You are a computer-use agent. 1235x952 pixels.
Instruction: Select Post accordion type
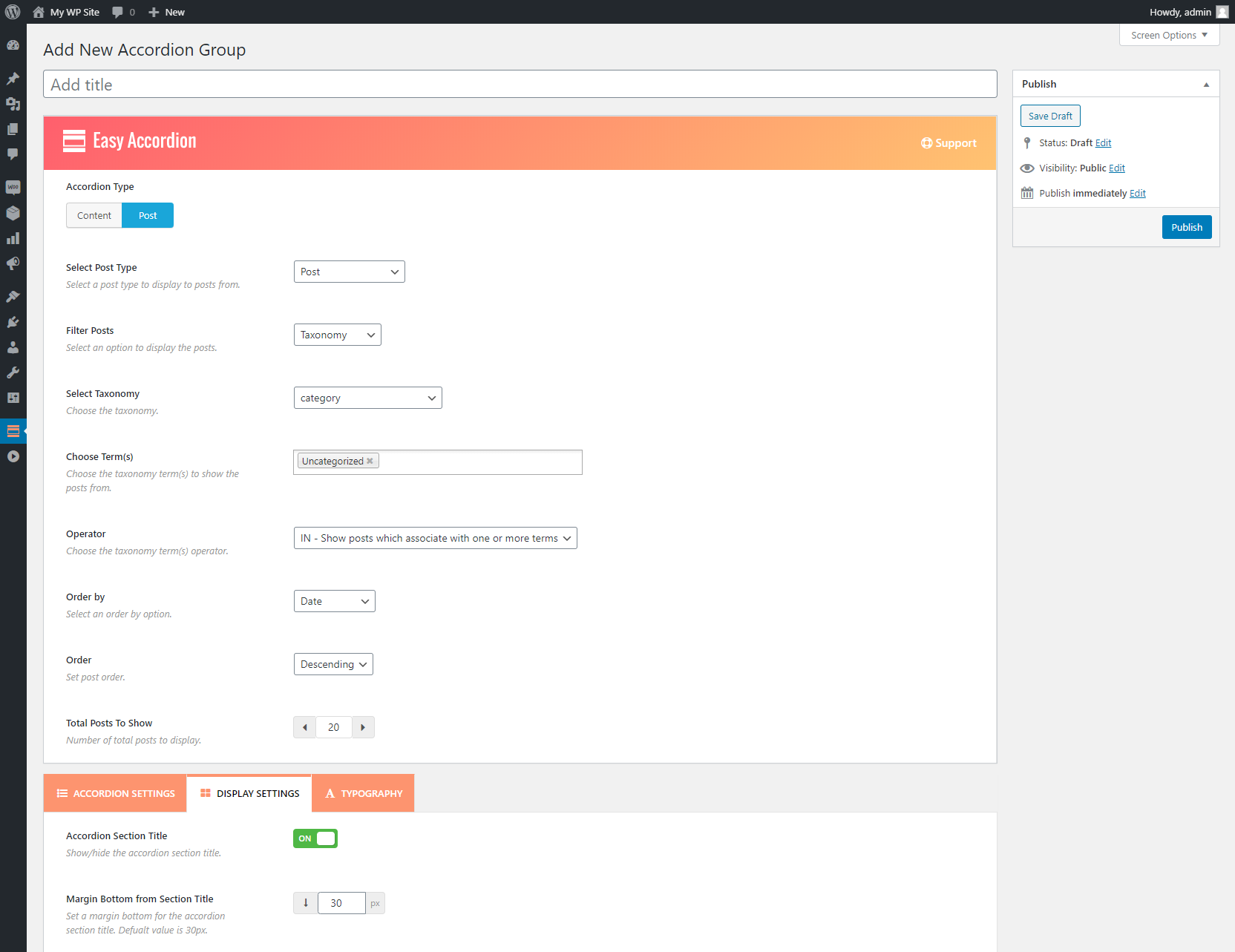(148, 215)
